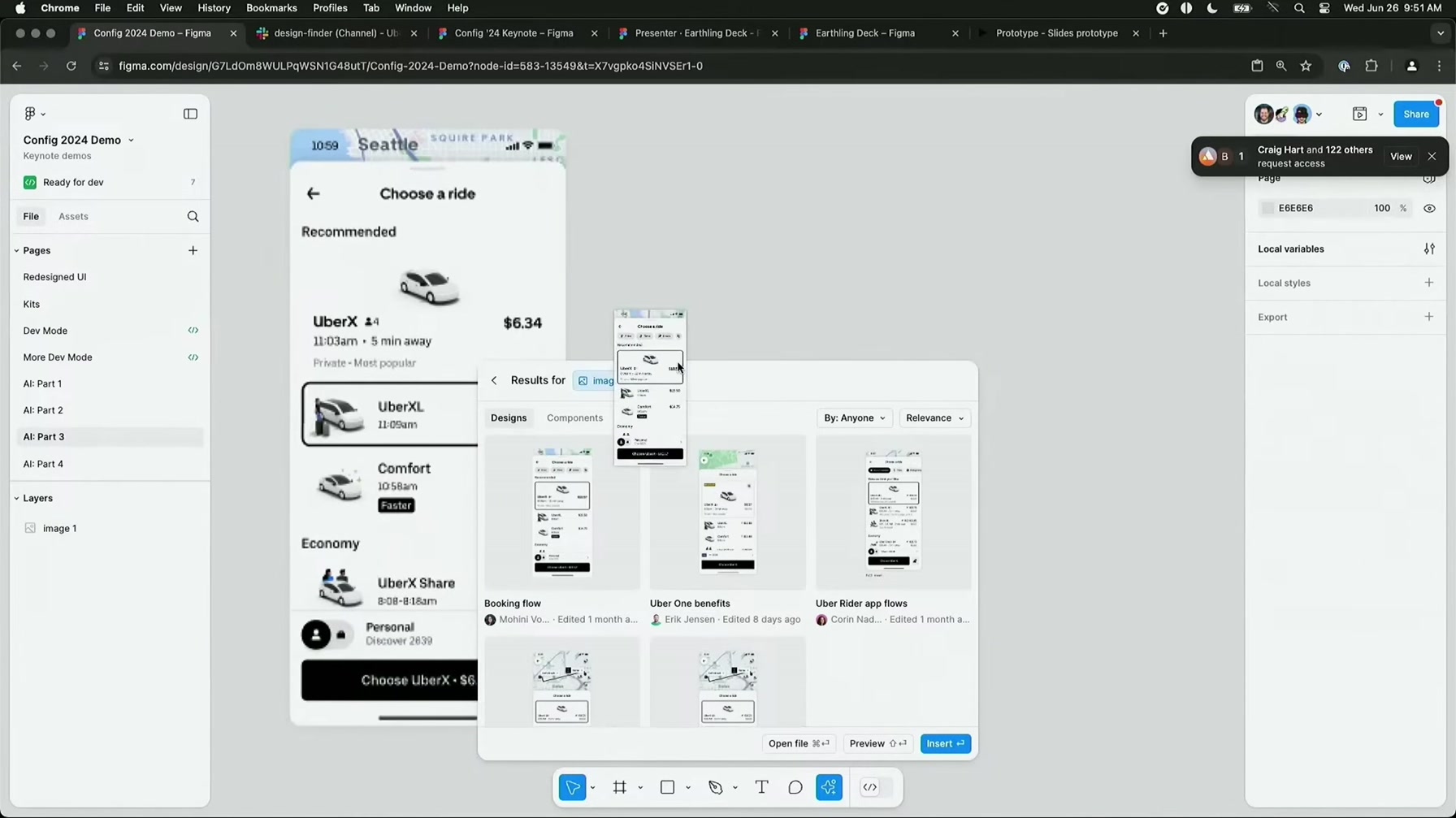Click Insert button in results
Image resolution: width=1456 pixels, height=818 pixels.
[x=945, y=743]
